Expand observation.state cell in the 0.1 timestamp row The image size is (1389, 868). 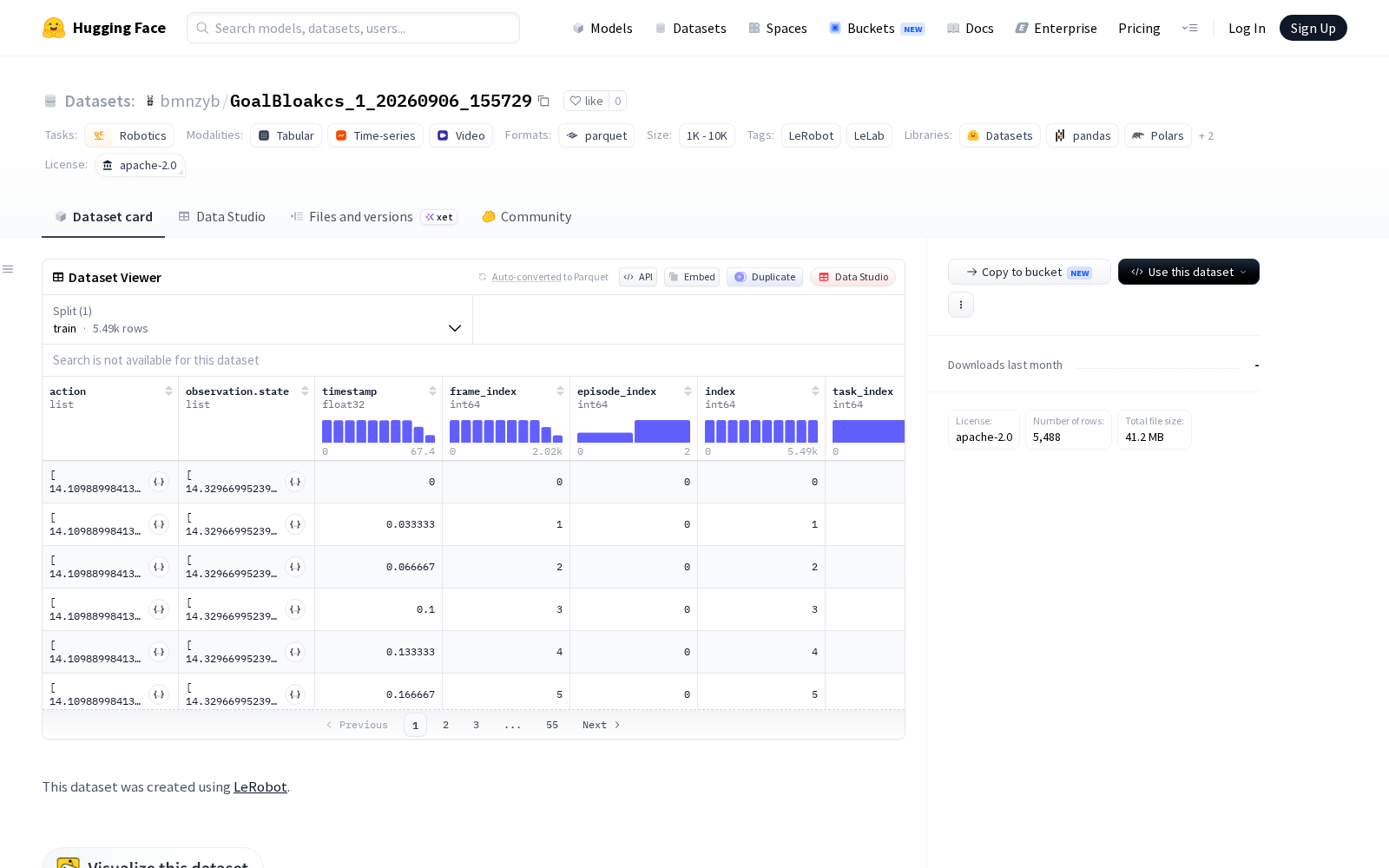point(295,609)
